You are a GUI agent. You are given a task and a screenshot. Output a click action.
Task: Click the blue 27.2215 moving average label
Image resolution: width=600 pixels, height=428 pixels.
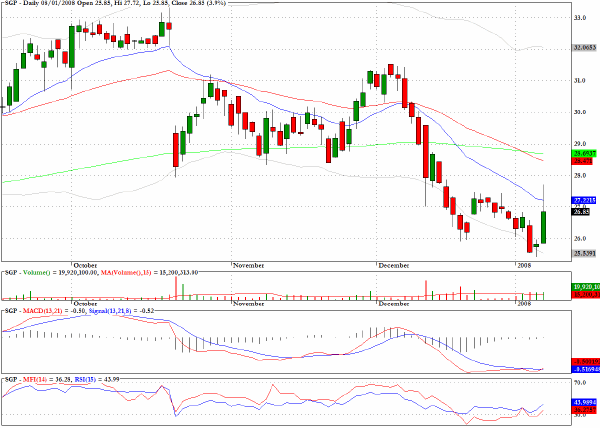point(584,200)
